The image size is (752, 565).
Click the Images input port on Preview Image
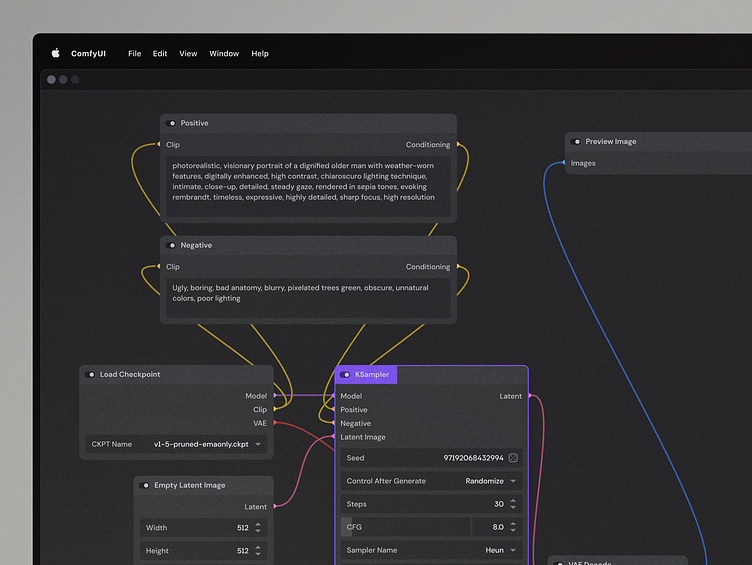(566, 163)
